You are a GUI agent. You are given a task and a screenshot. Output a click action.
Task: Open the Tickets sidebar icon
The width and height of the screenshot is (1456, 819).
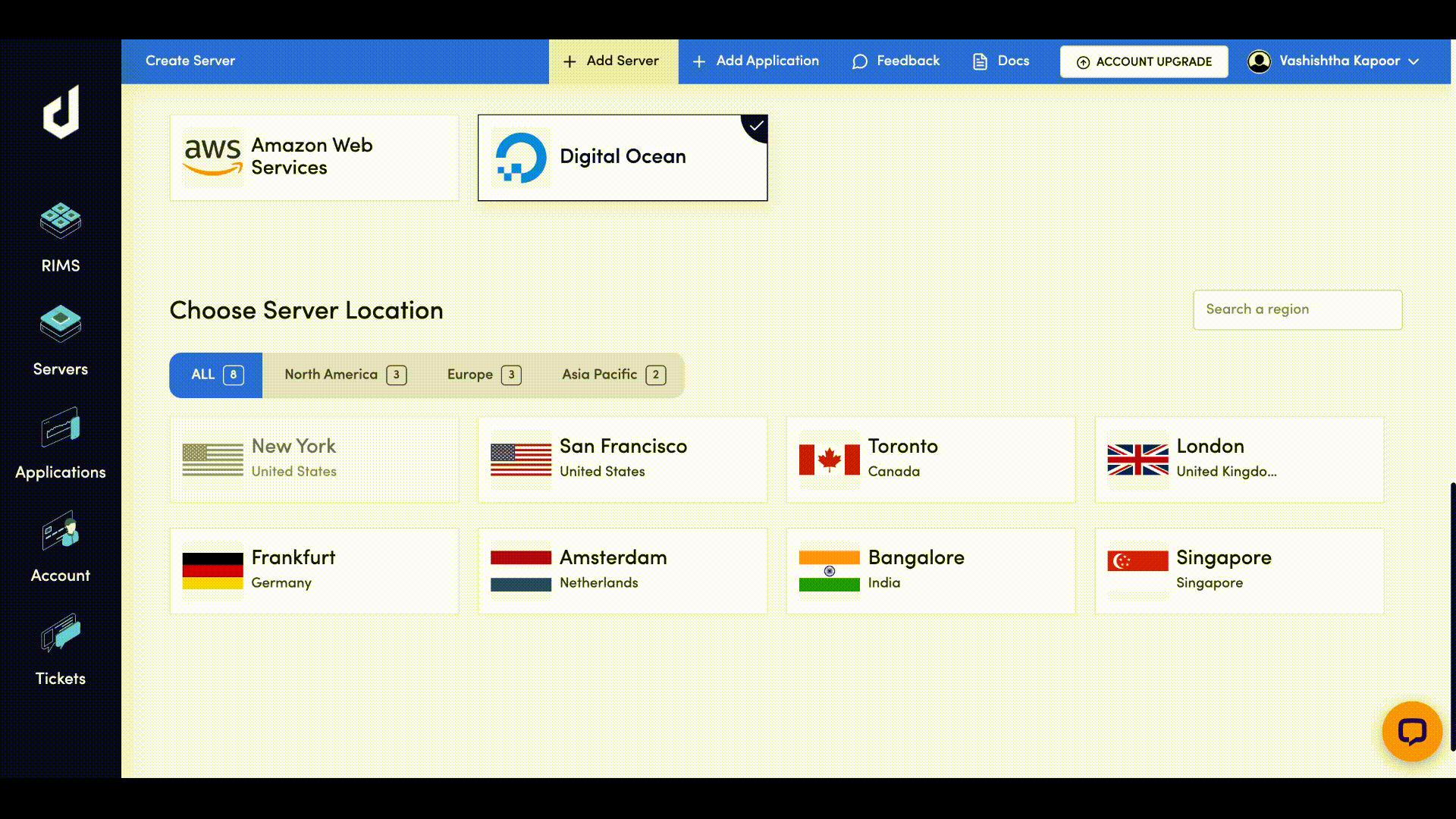point(61,634)
